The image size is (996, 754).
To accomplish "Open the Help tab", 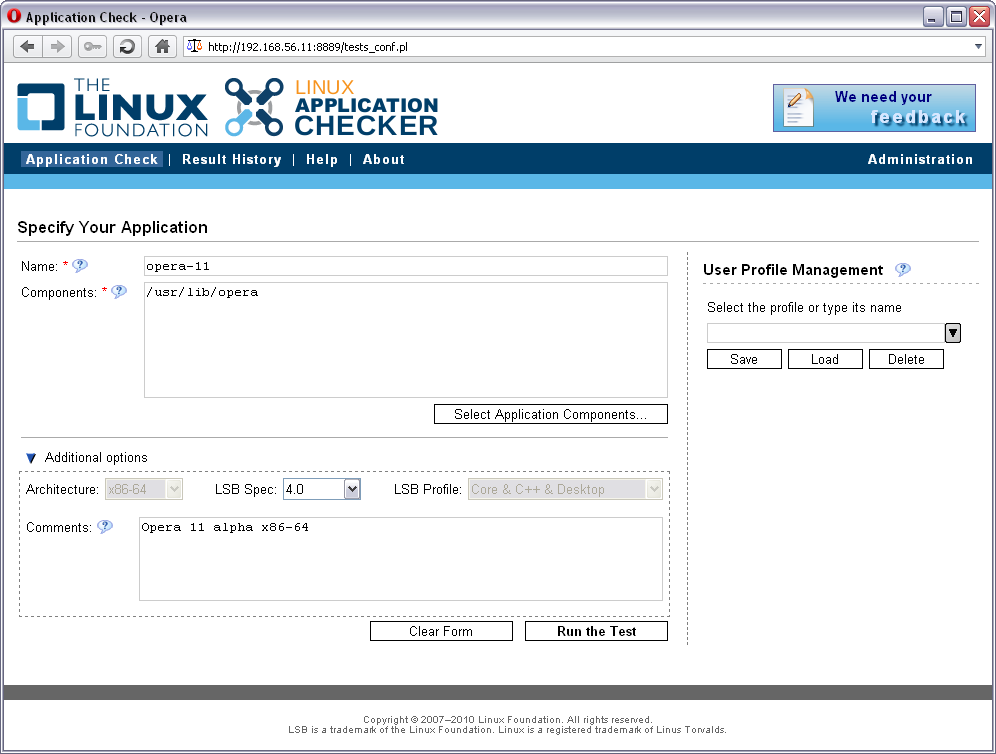I will click(x=322, y=159).
